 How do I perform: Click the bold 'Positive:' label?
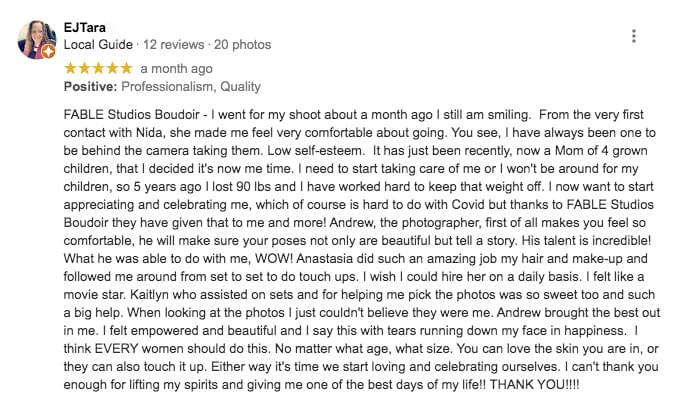[91, 87]
